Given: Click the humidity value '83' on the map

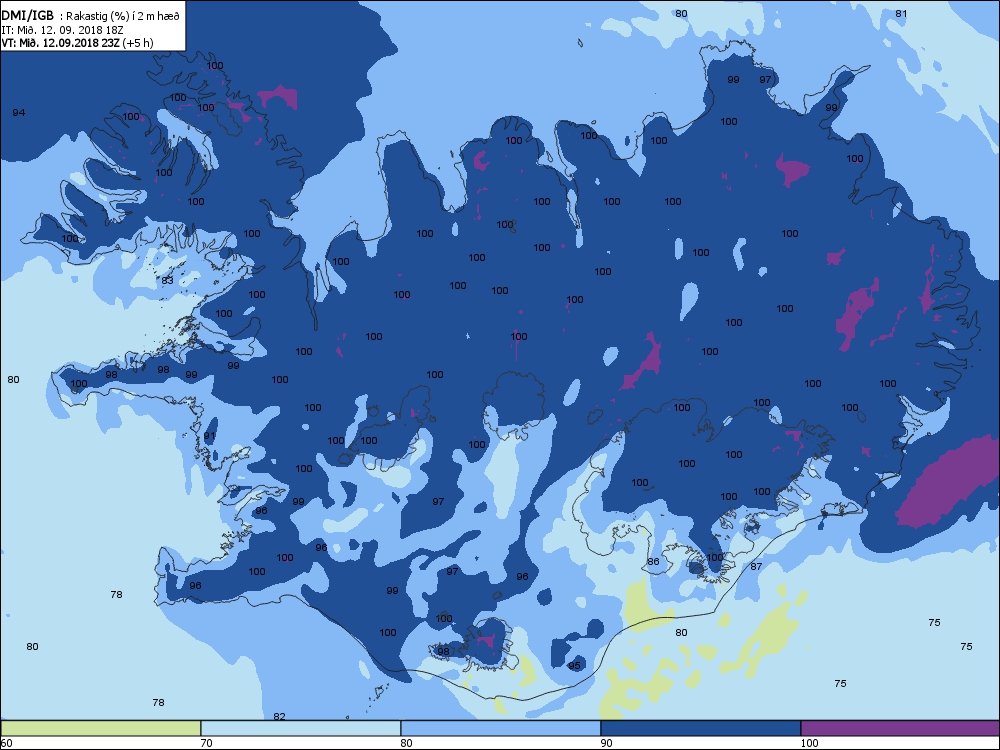Looking at the screenshot, I should tap(167, 280).
